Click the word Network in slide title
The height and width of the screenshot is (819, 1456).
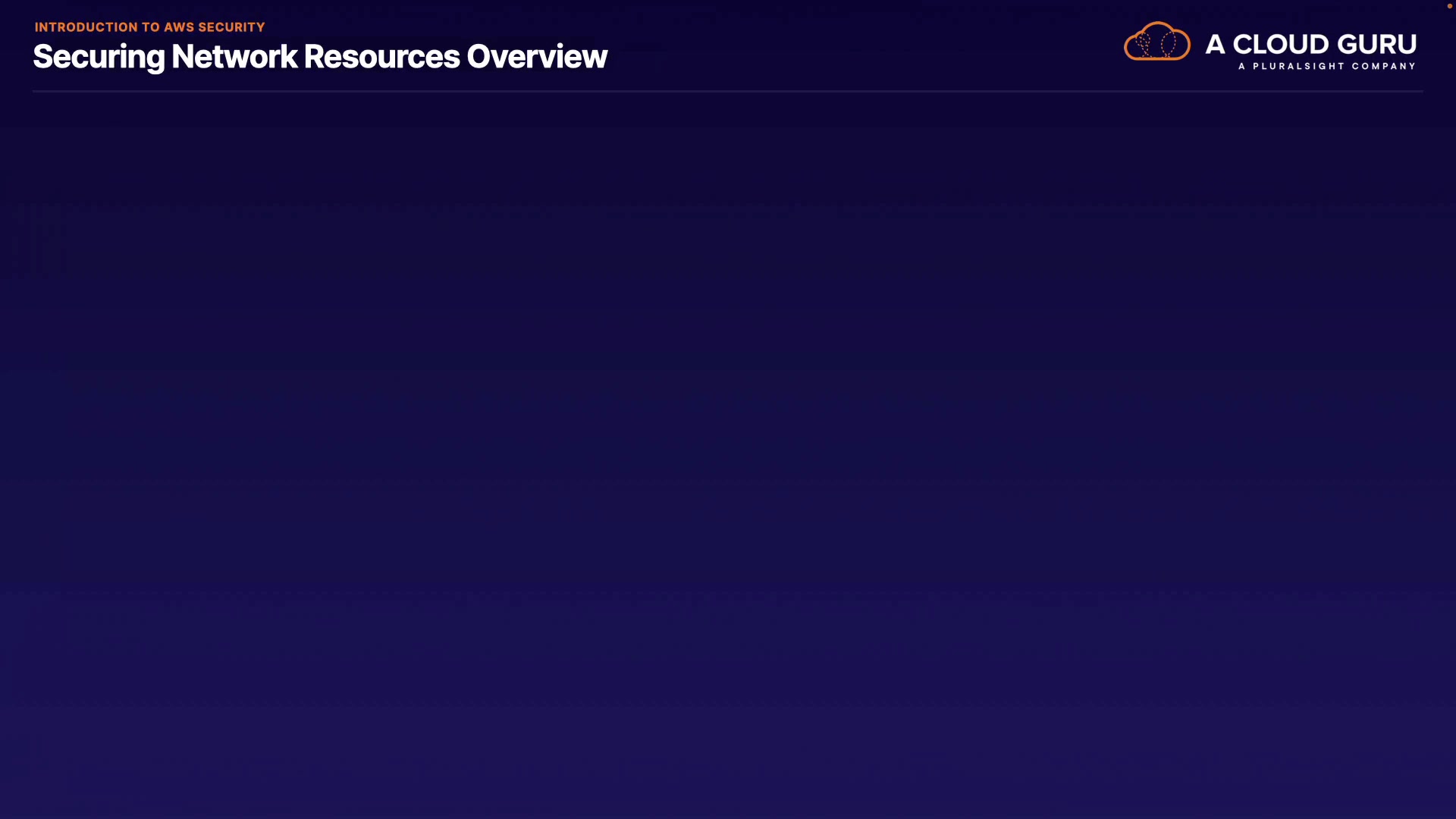click(x=234, y=57)
